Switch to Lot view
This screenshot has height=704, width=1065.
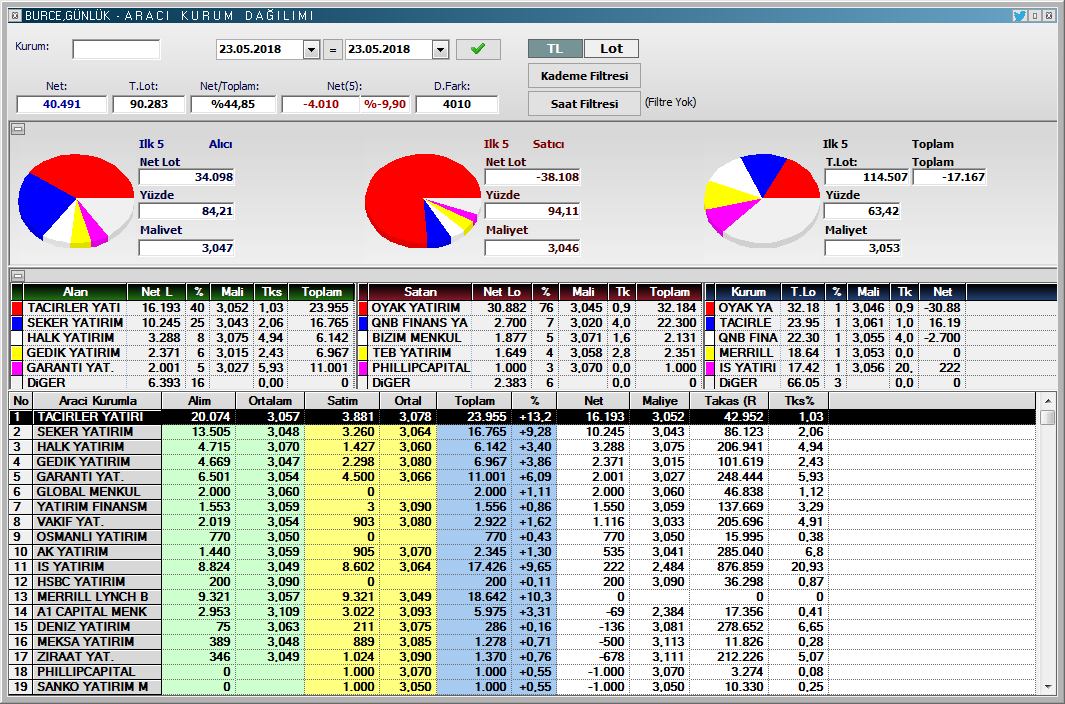coord(611,48)
